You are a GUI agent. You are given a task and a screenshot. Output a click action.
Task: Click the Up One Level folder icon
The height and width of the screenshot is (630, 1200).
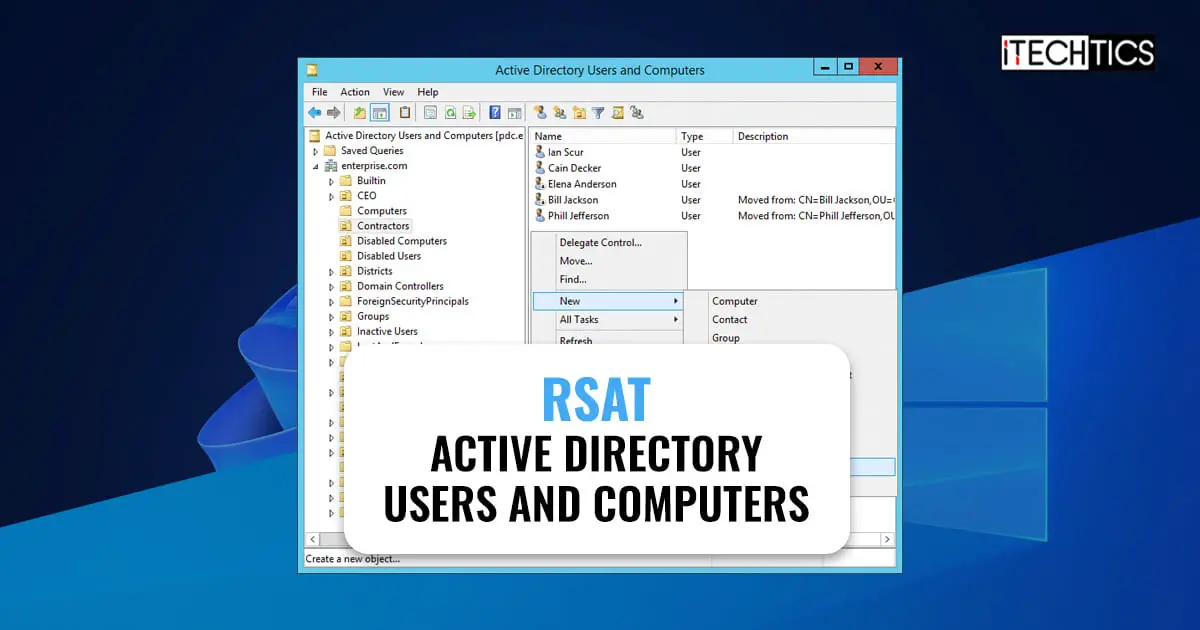pos(358,112)
